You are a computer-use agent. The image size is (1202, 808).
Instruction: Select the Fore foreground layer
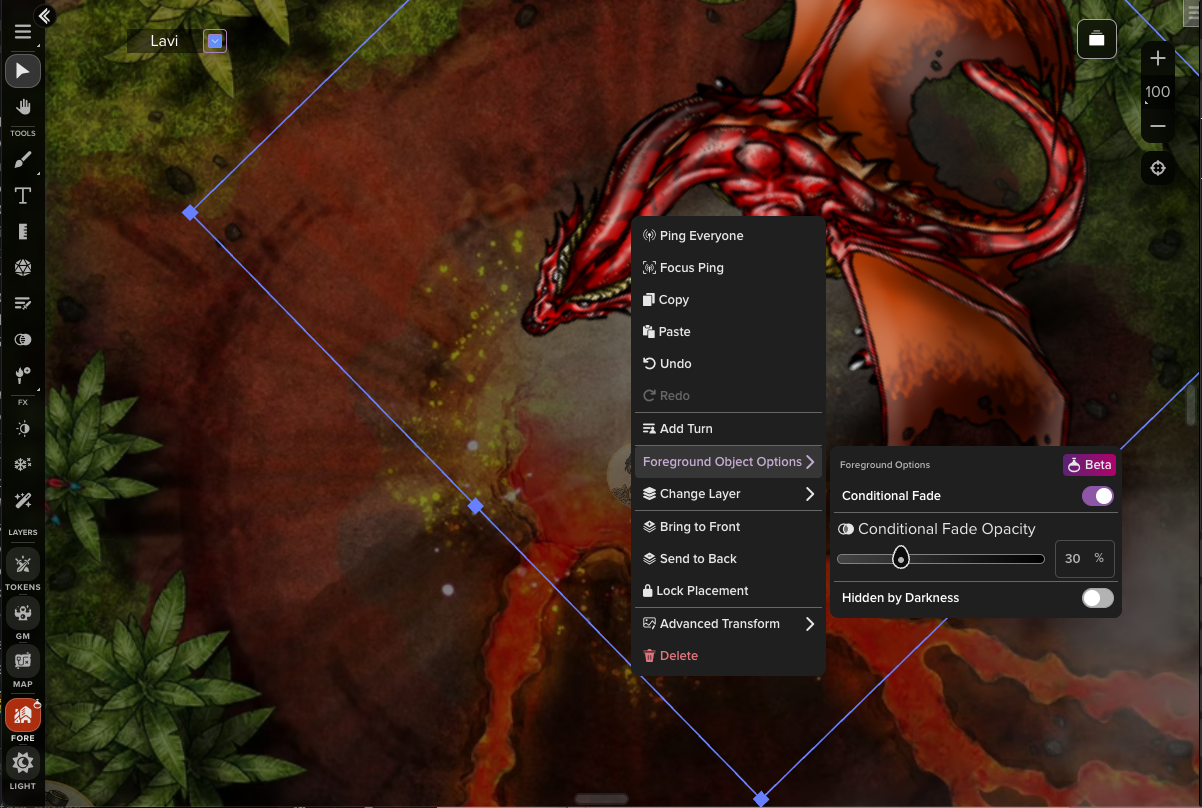(x=22, y=714)
